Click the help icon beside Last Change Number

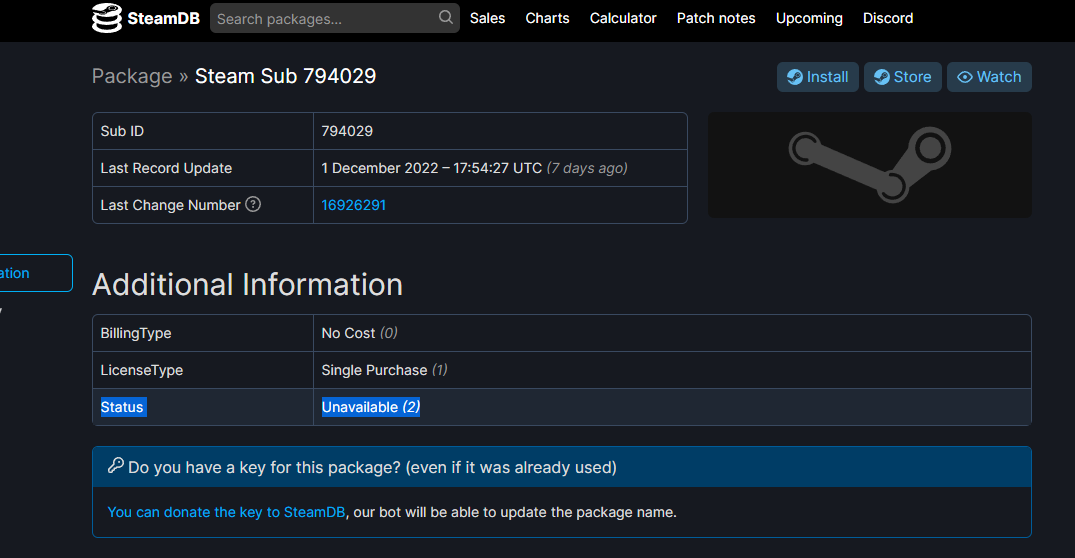tap(253, 204)
